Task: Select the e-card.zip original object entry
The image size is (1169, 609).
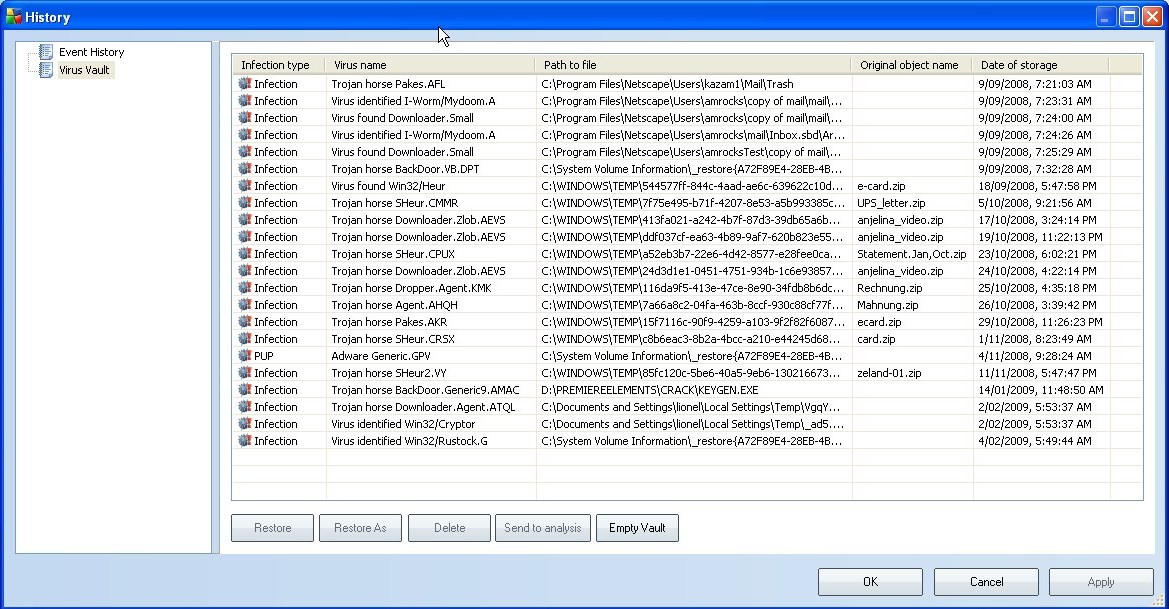Action: pyautogui.click(x=880, y=186)
